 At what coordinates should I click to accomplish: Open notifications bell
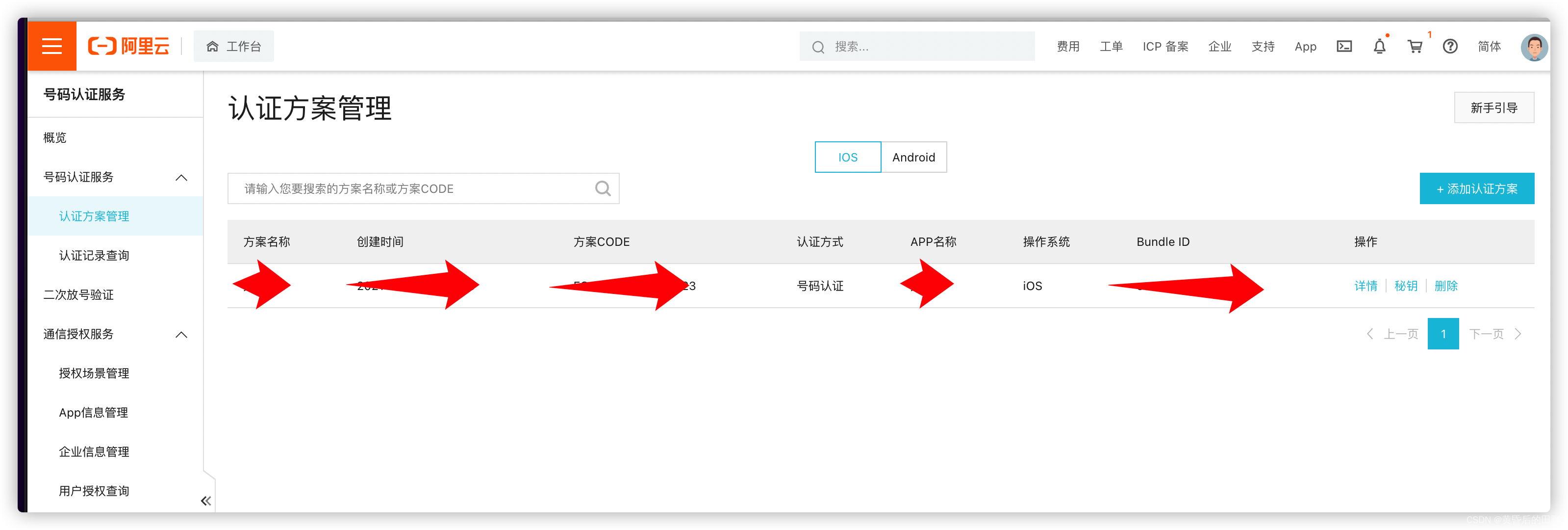(x=1379, y=46)
